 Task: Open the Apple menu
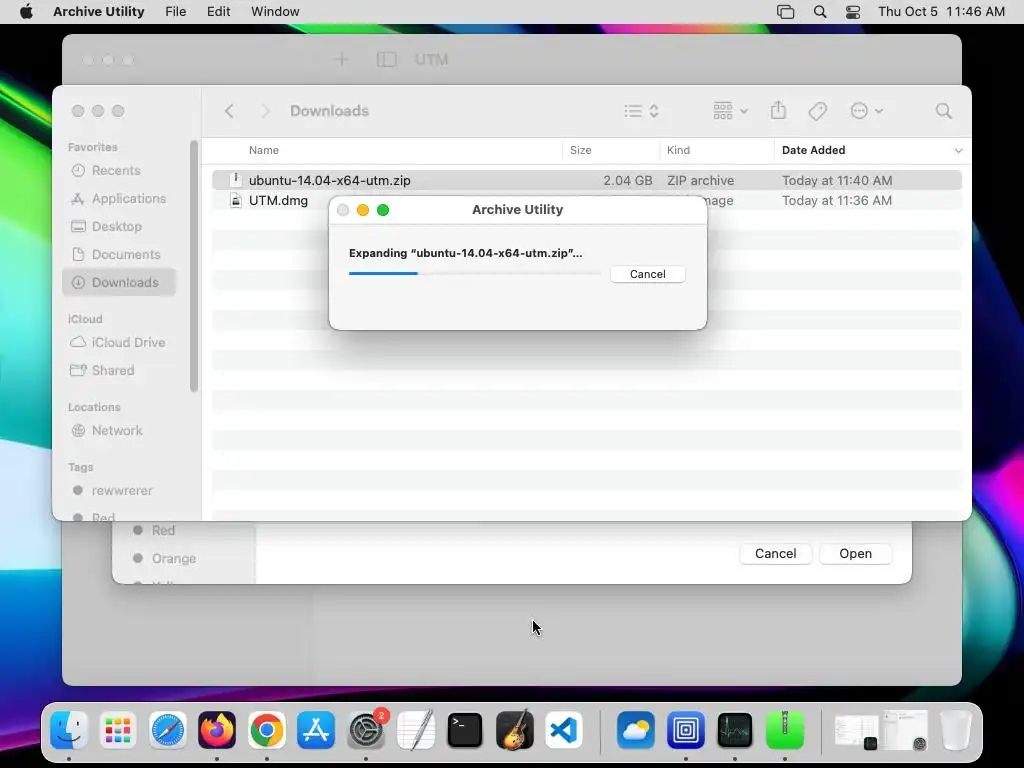pyautogui.click(x=26, y=12)
